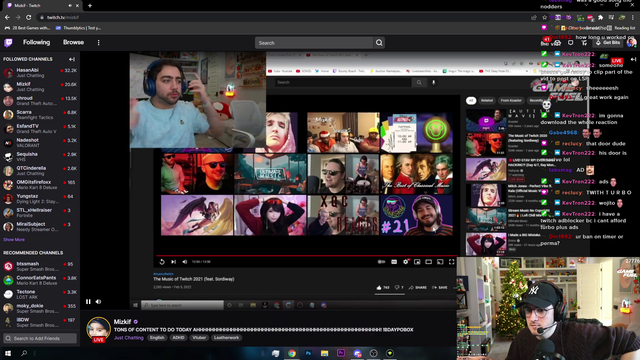The image size is (640, 360).
Task: Open HasanAbi channel in sidebar
Action: coord(40,73)
